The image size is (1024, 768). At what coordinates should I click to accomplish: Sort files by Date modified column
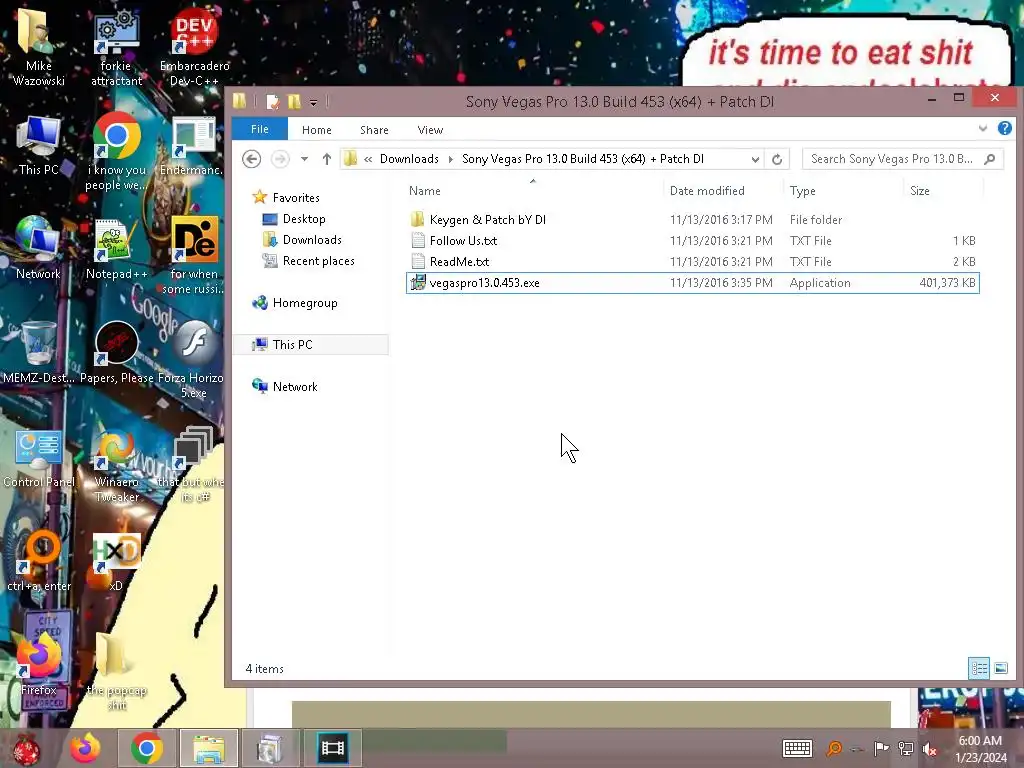[x=723, y=191]
